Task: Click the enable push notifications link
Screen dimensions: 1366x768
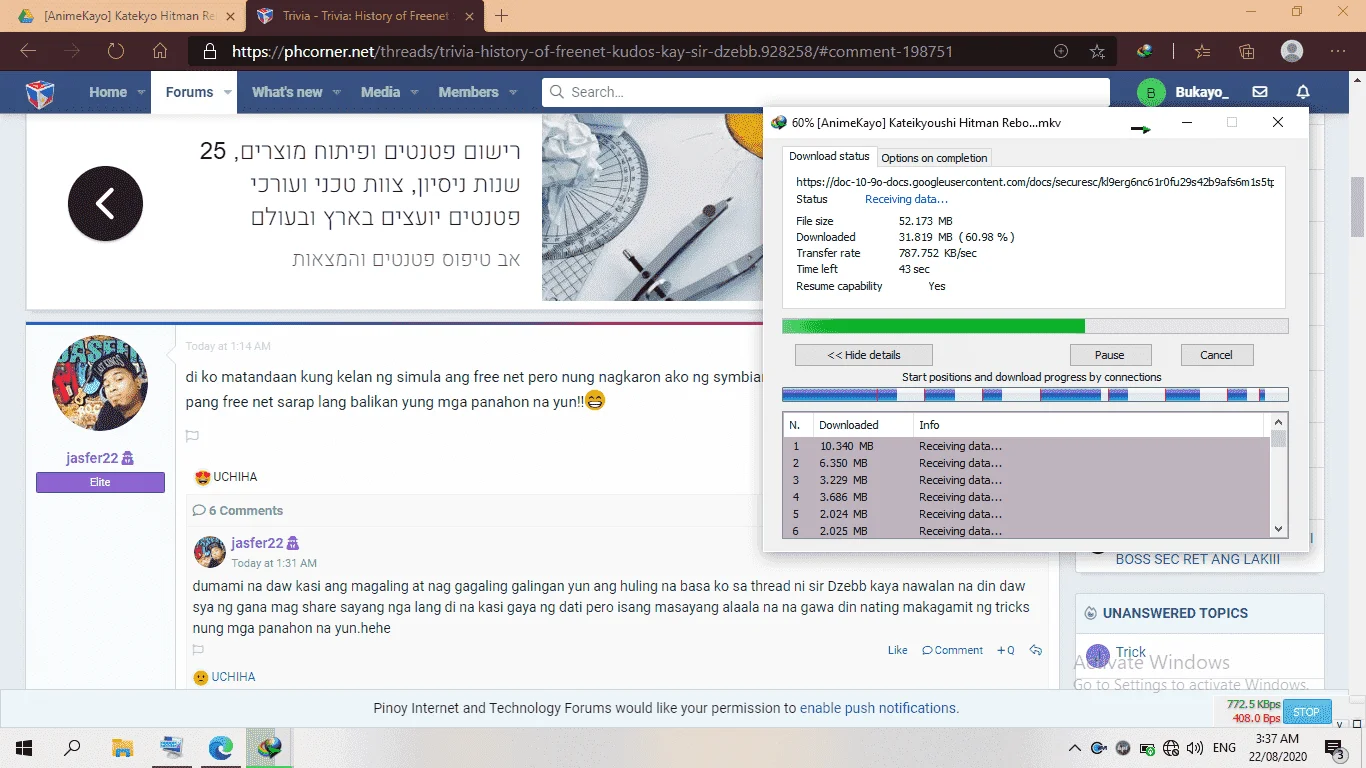Action: point(879,708)
